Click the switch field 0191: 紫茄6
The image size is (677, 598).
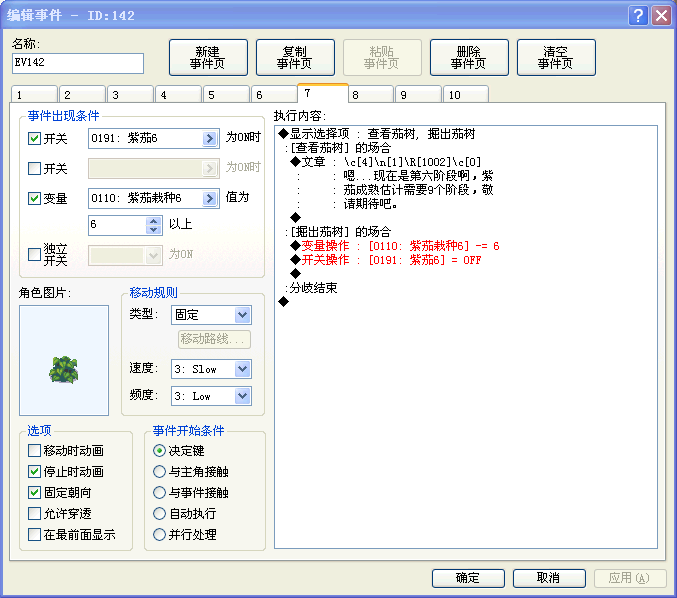[146, 139]
